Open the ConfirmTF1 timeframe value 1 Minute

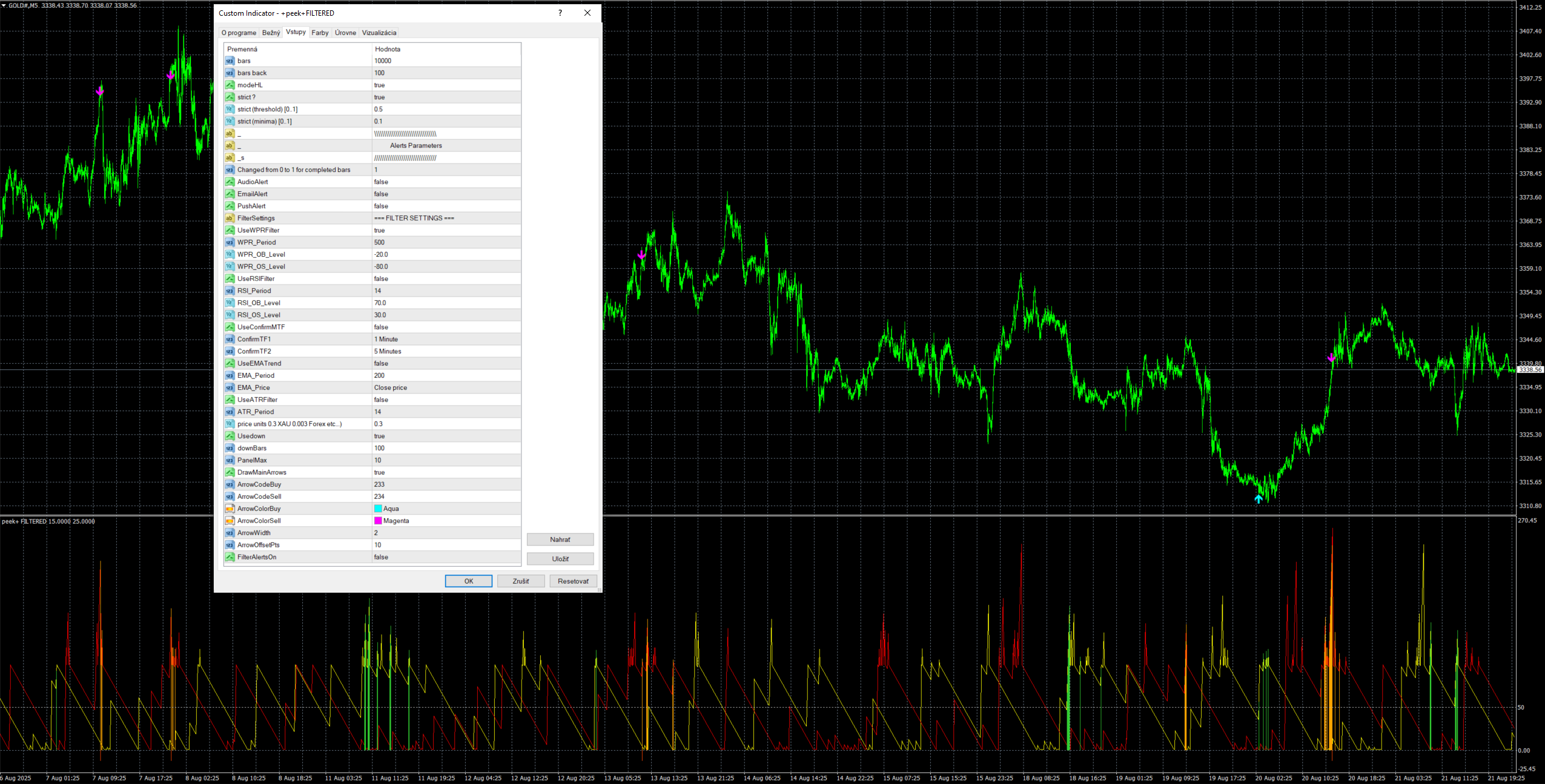(386, 339)
